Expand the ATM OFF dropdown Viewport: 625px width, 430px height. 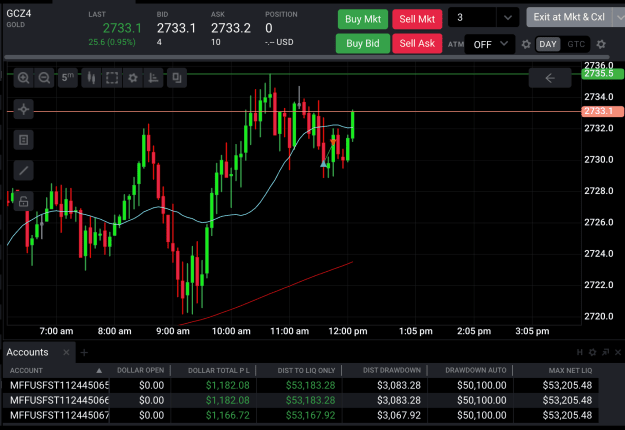tap(490, 44)
